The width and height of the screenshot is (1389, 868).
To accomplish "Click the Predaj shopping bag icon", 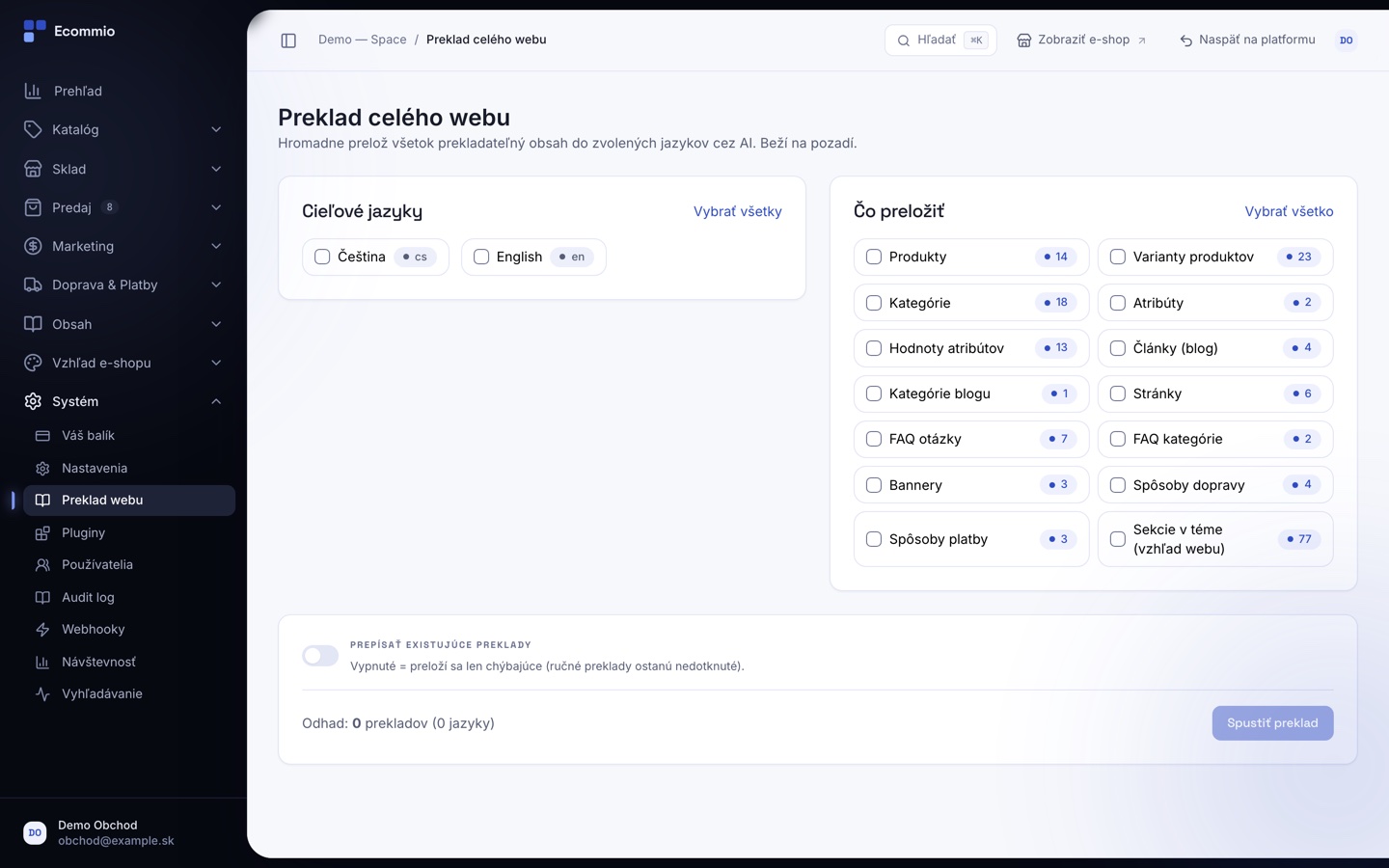I will point(33,207).
